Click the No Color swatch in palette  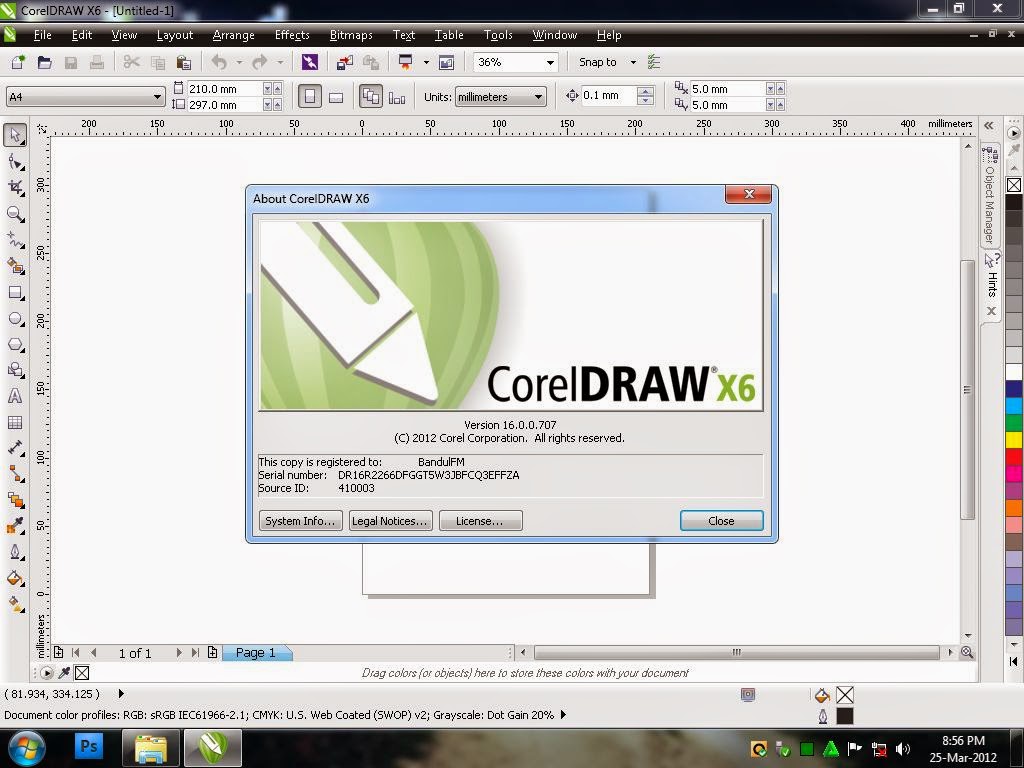[1014, 185]
